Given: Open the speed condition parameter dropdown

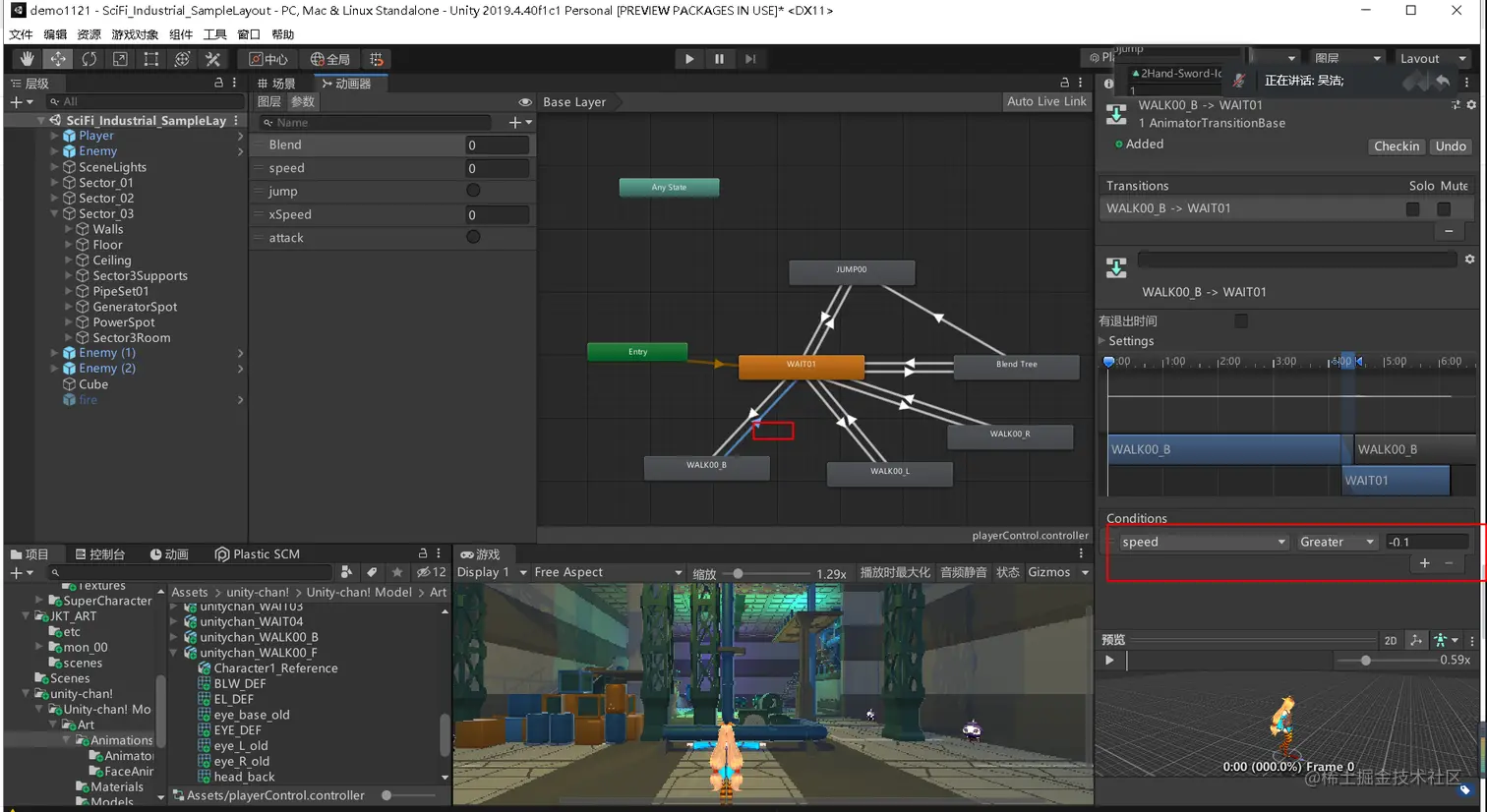Looking at the screenshot, I should click(1202, 542).
